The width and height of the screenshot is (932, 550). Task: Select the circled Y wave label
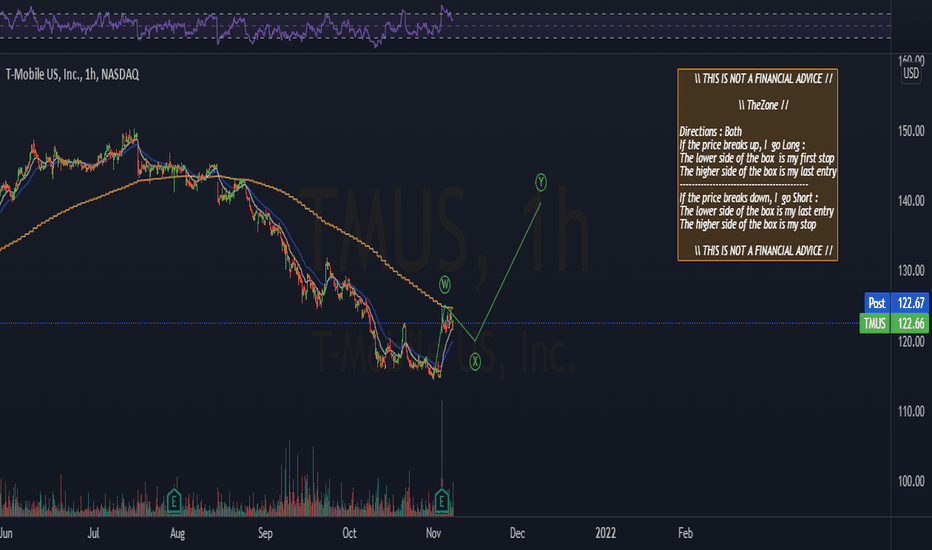tap(540, 182)
